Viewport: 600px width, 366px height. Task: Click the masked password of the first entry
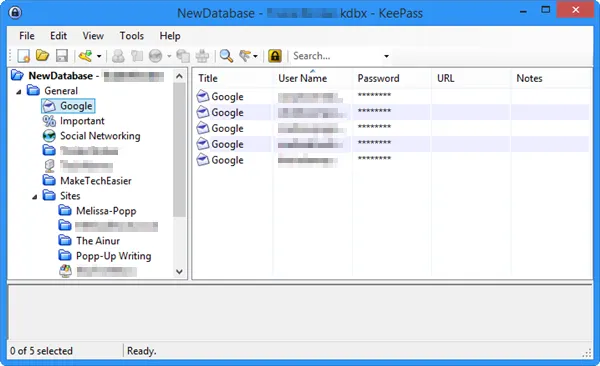[374, 95]
